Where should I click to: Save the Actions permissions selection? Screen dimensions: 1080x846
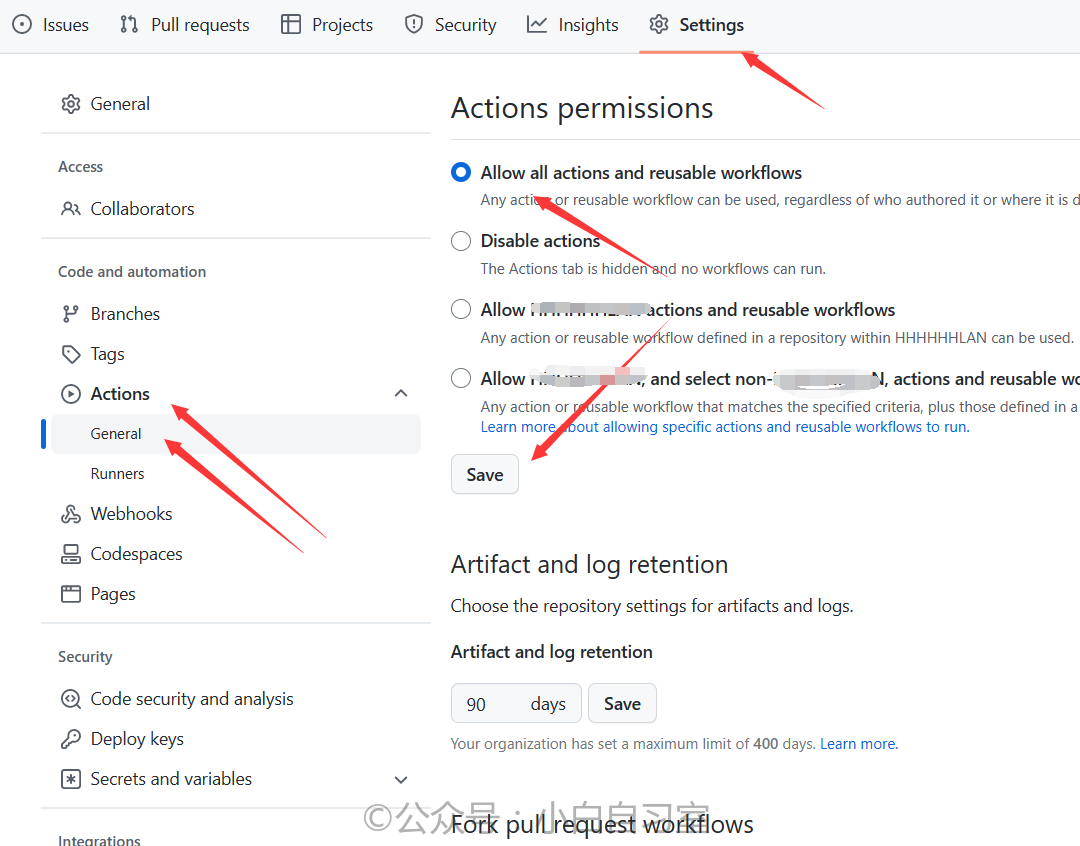pos(485,474)
